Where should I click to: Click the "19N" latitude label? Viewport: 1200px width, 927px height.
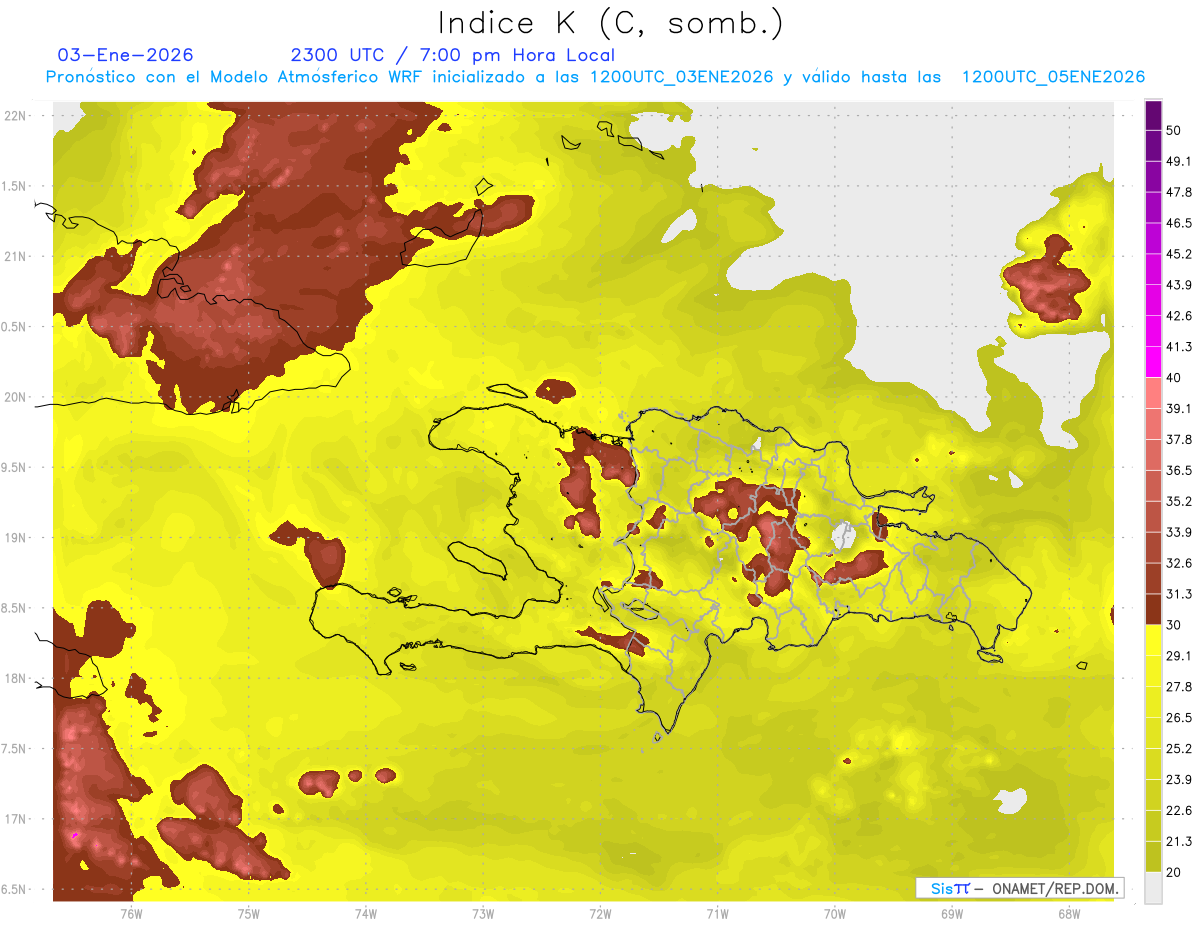(x=15, y=538)
